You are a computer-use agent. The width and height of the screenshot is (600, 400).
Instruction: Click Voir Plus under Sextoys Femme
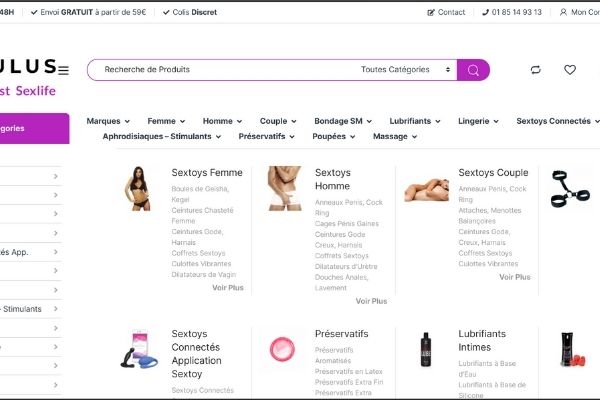tap(228, 287)
